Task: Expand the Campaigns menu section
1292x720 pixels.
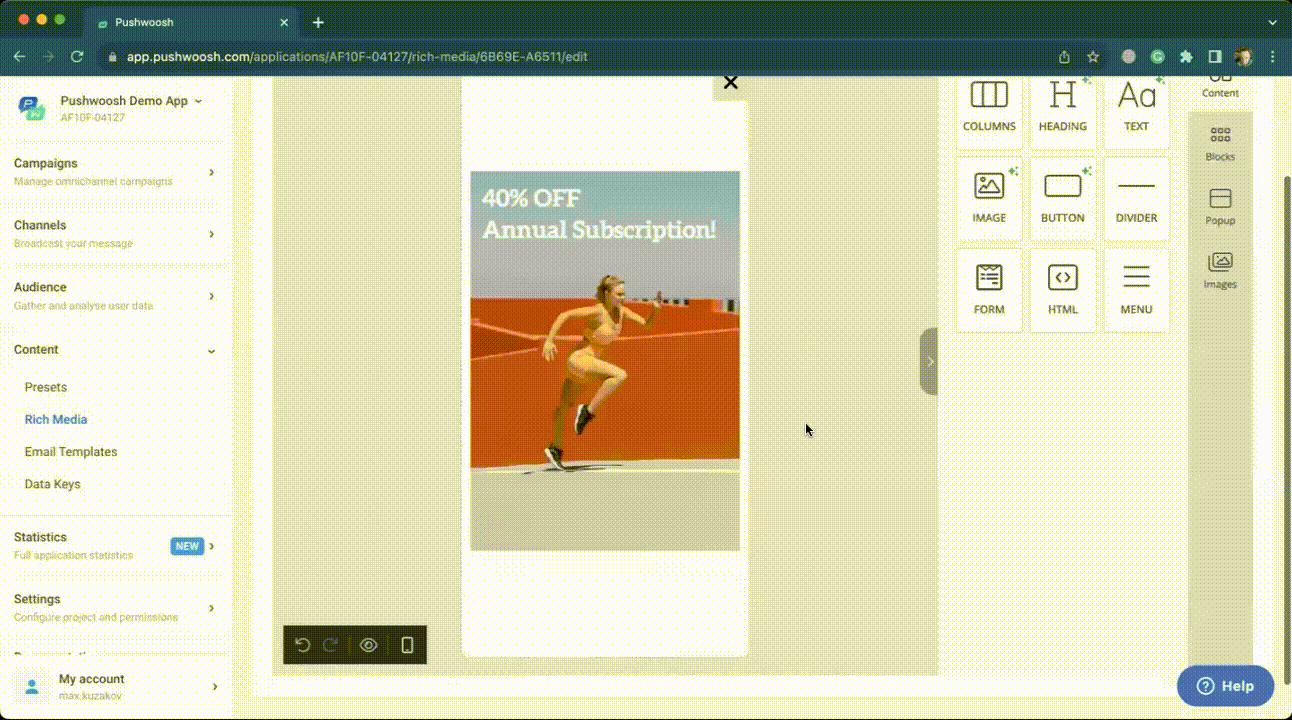Action: [116, 171]
